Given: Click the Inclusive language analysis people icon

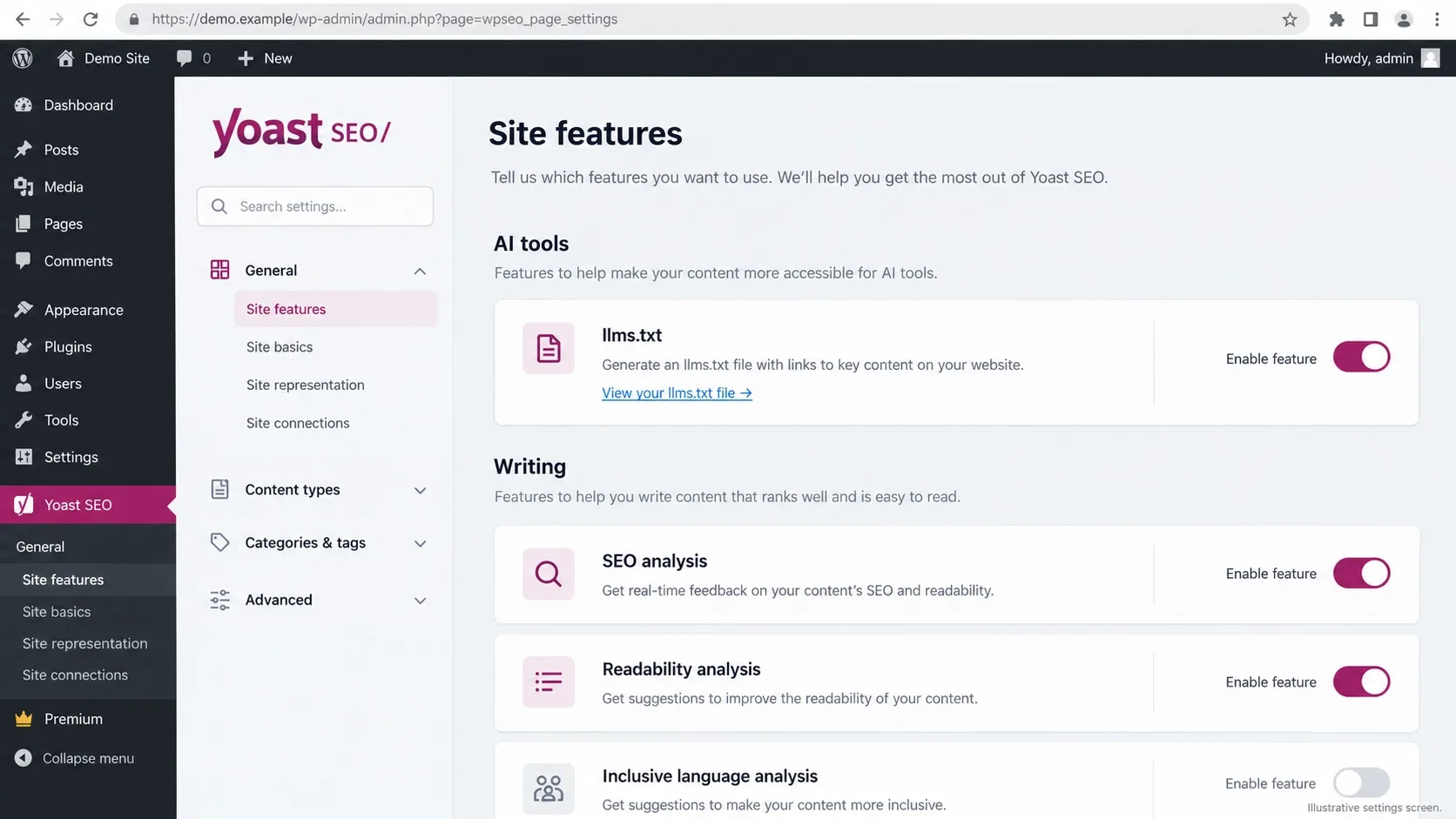Looking at the screenshot, I should tap(549, 789).
